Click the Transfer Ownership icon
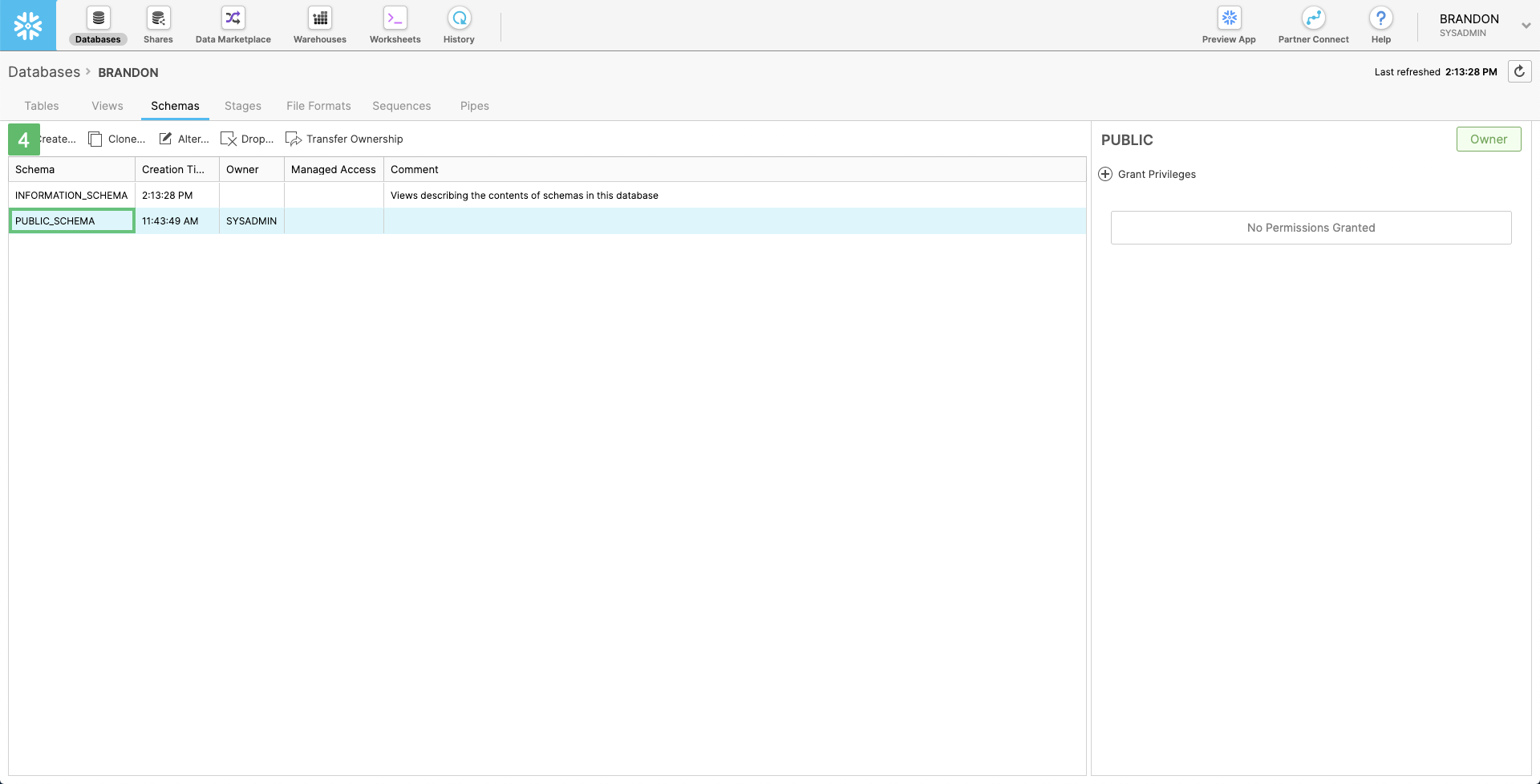 point(294,139)
